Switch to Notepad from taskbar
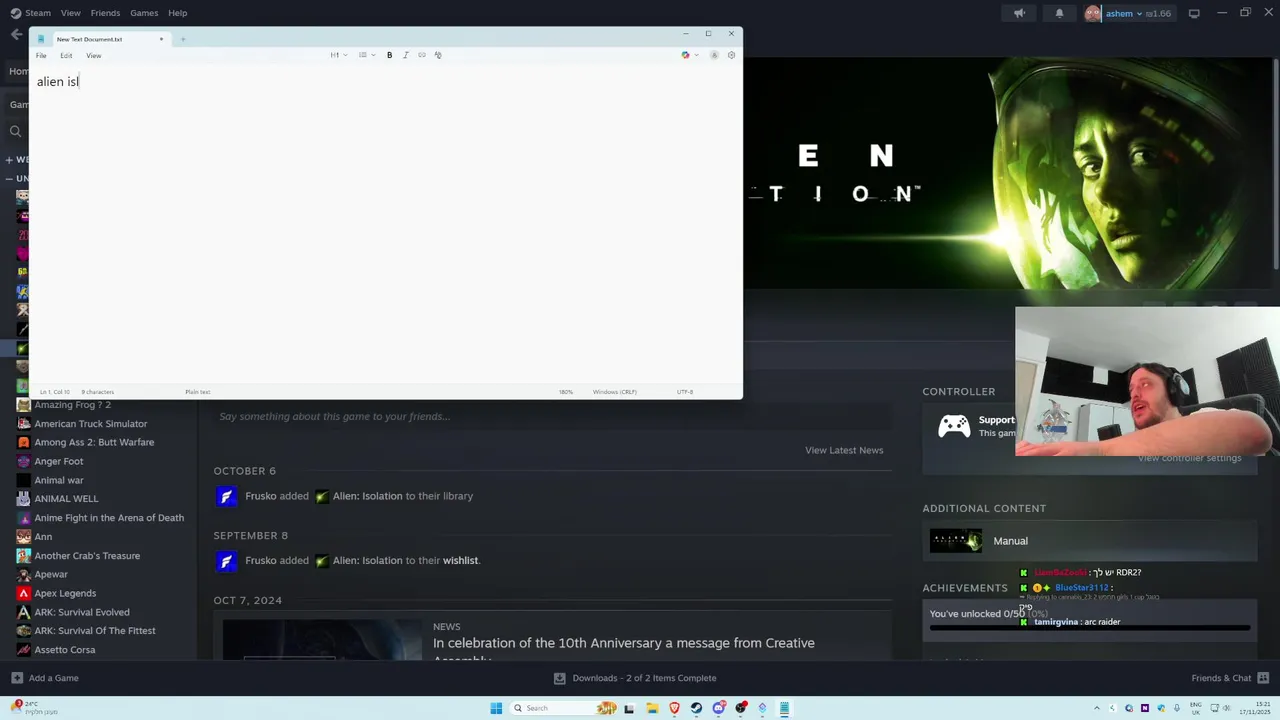1280x720 pixels. [785, 708]
